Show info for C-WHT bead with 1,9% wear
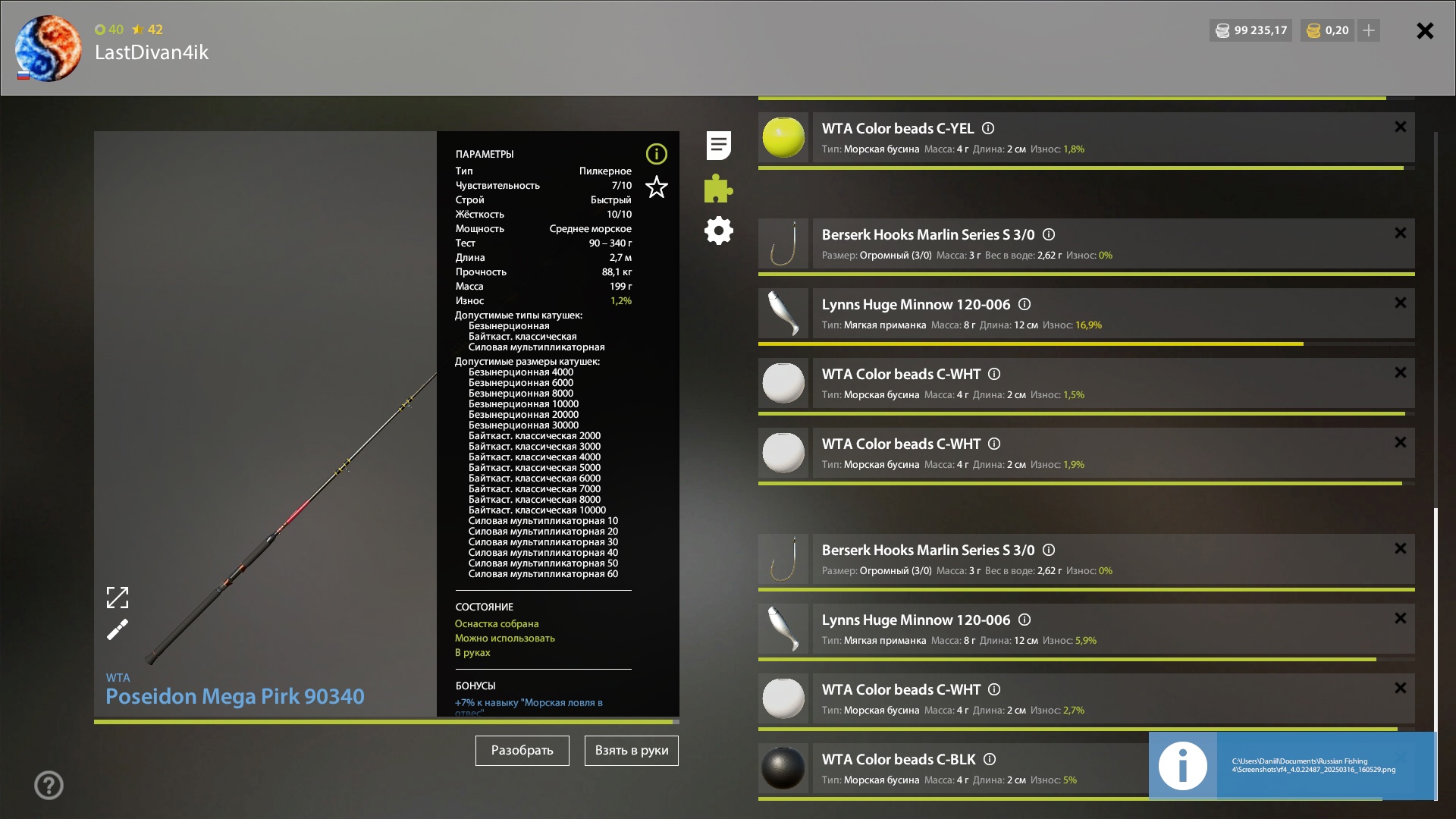 coord(994,444)
